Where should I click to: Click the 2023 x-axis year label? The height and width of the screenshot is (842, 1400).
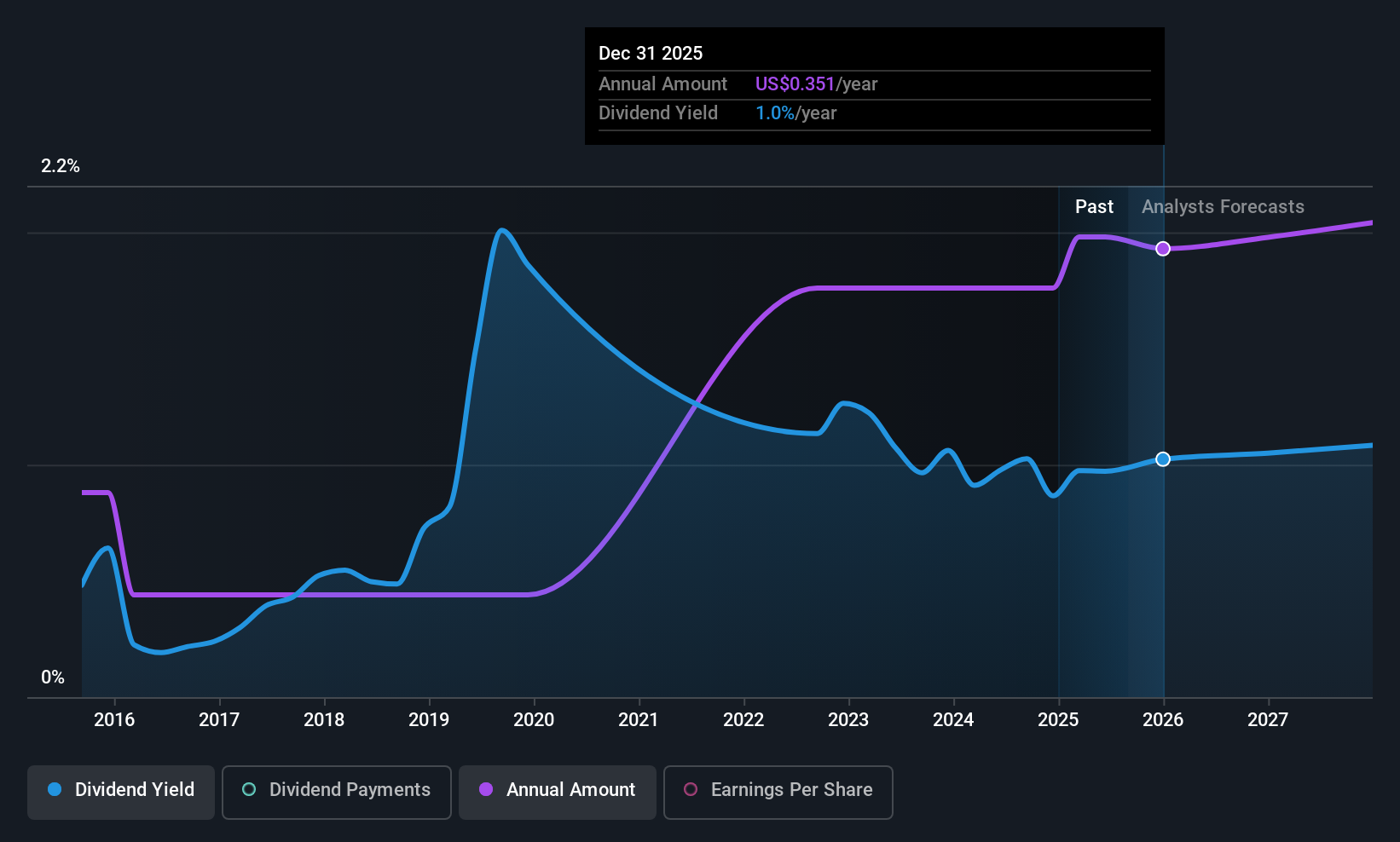coord(848,720)
